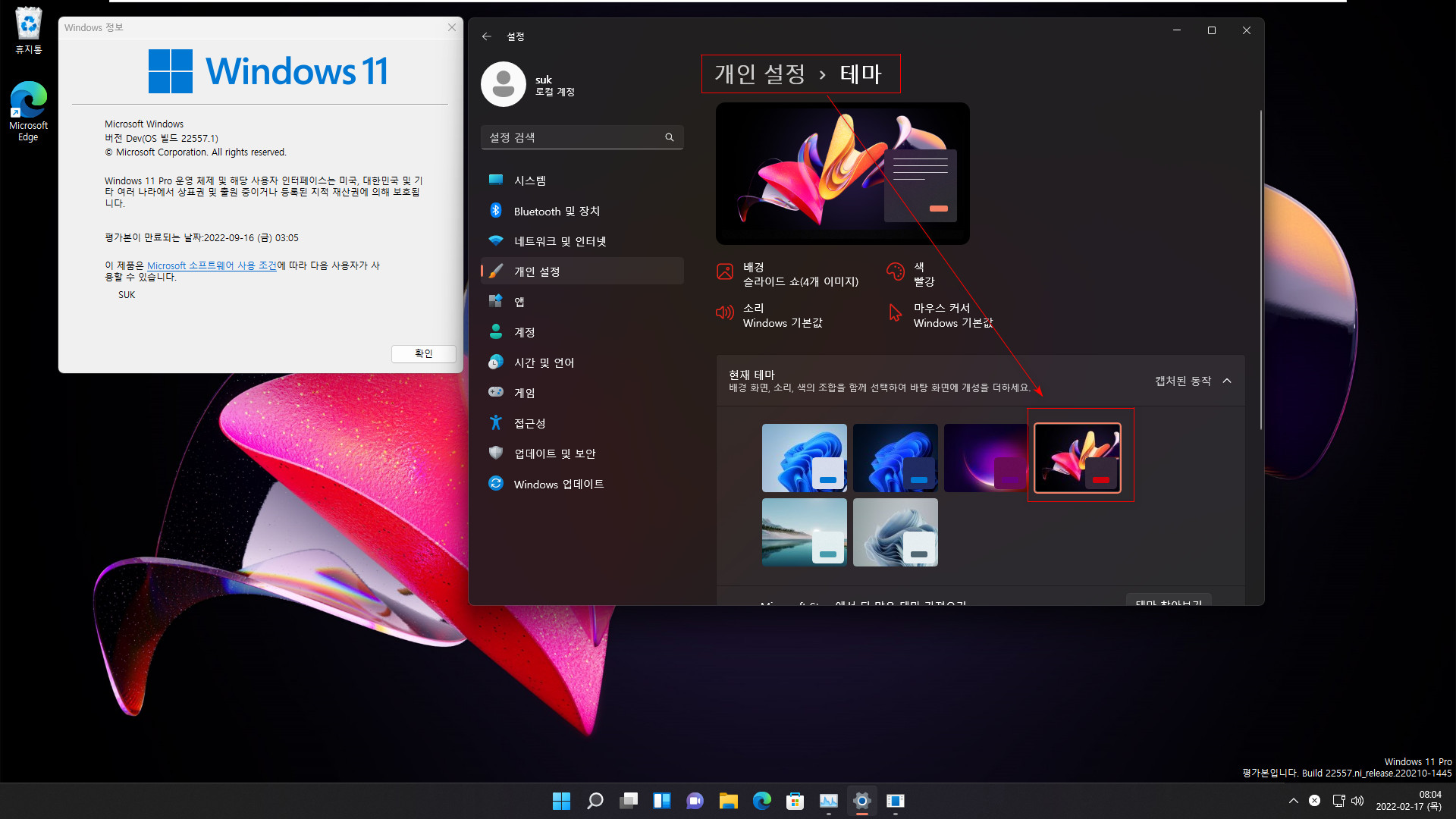Click the 설정 검색 search field
The image size is (1456, 819).
tap(582, 137)
